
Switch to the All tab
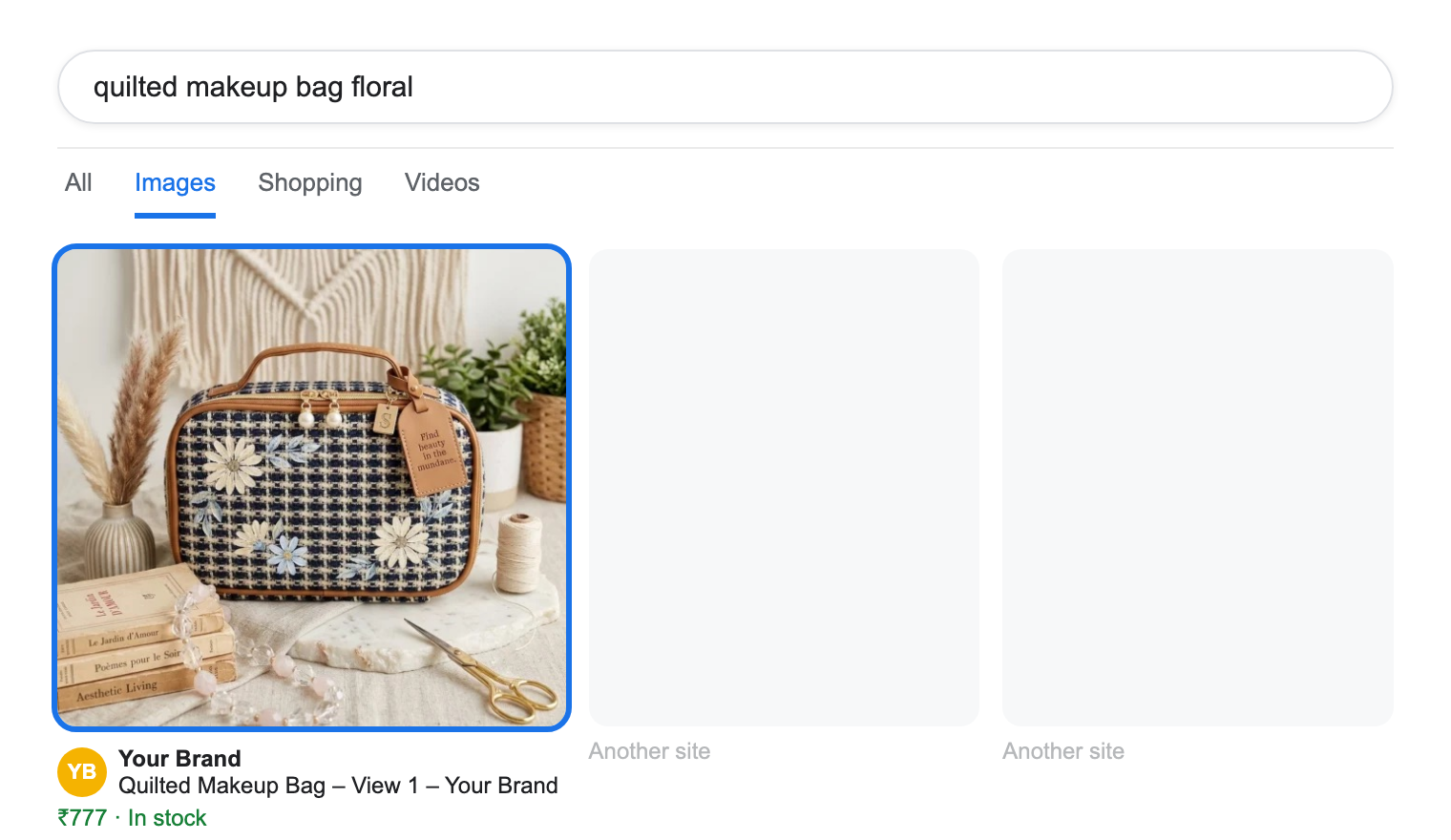point(78,182)
